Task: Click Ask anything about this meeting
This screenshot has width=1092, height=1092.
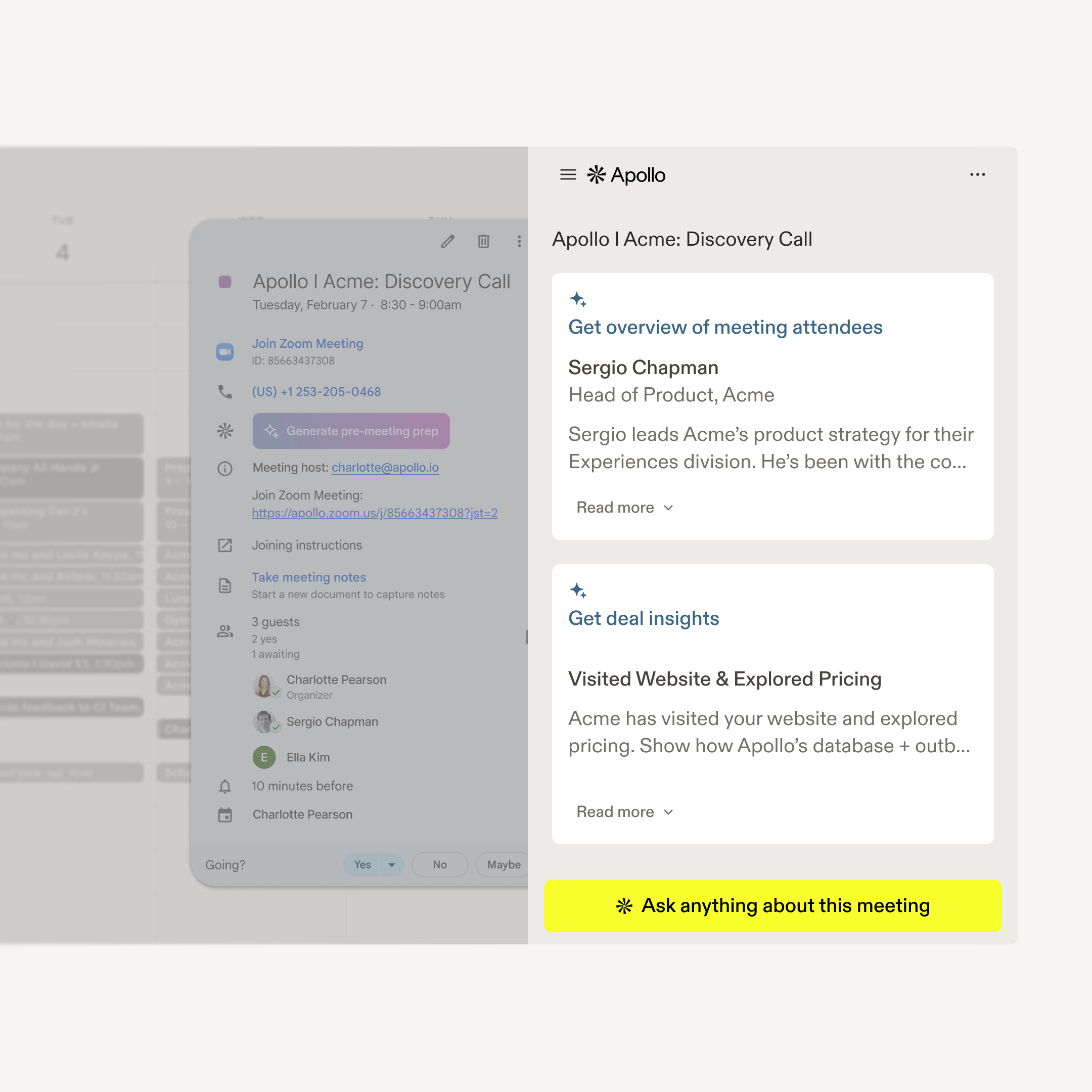Action: [x=772, y=905]
